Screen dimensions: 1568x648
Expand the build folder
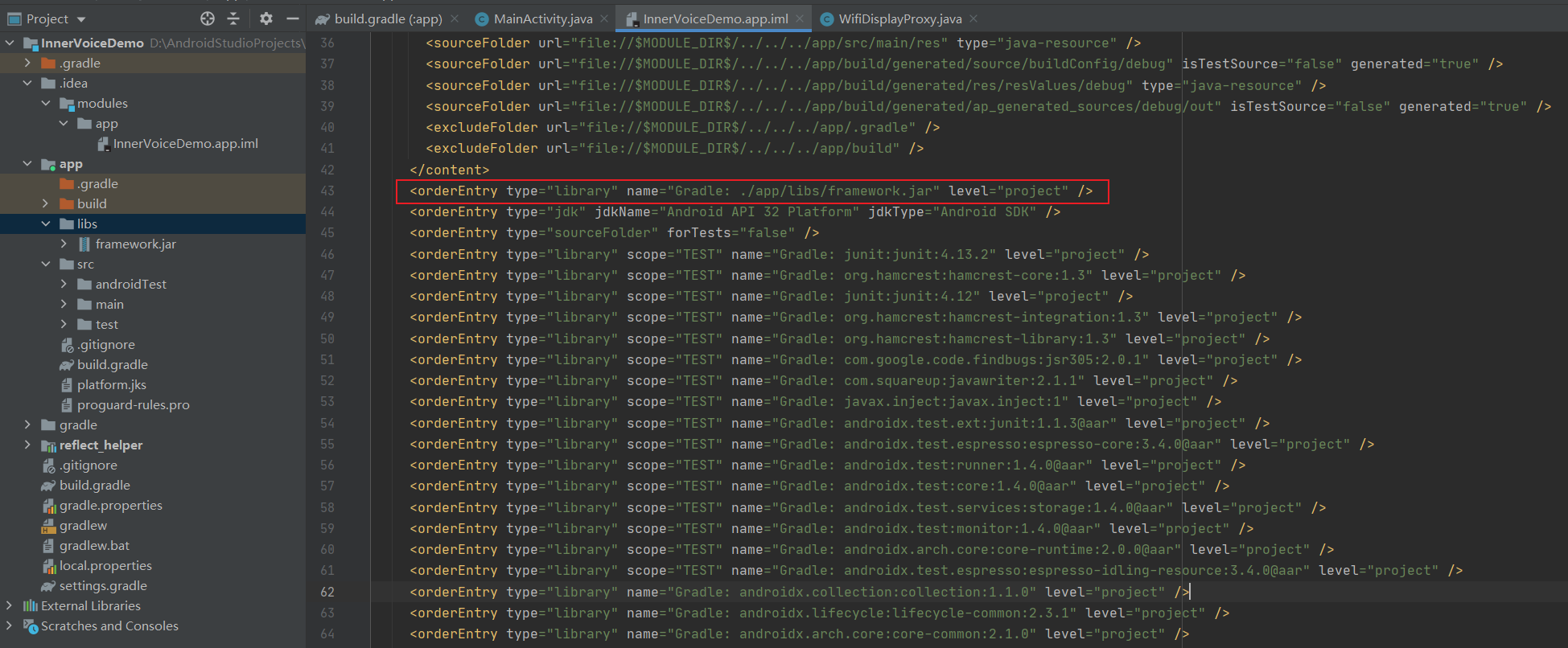[46, 203]
